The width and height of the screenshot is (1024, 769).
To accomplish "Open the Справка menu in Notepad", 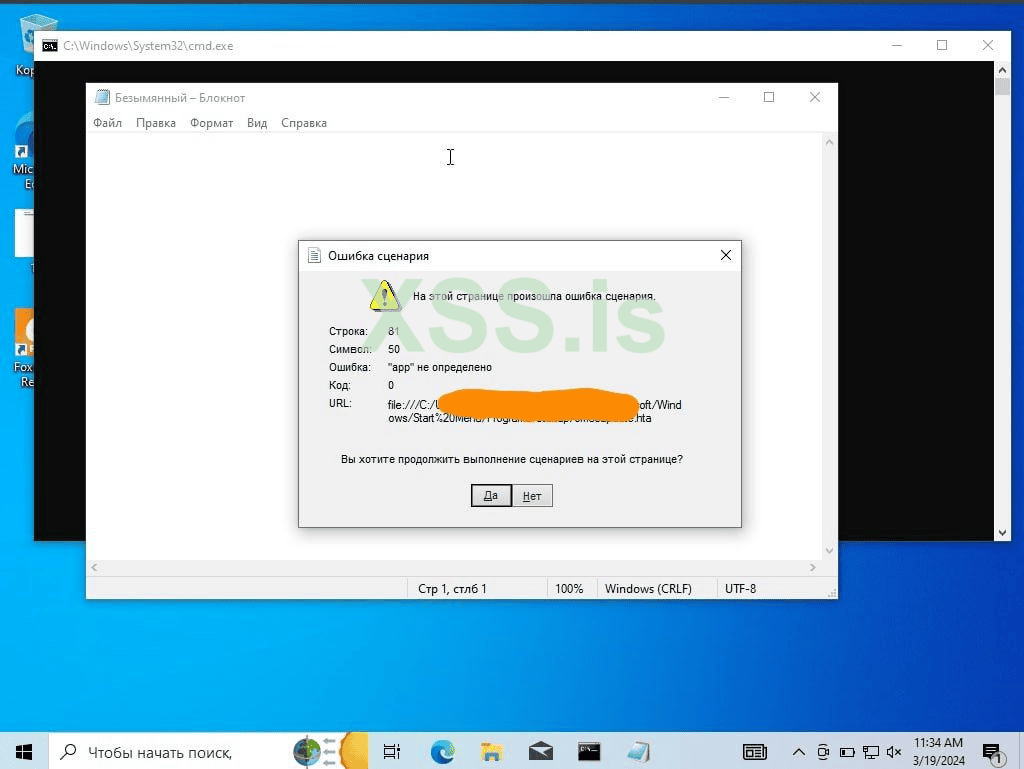I will (304, 123).
